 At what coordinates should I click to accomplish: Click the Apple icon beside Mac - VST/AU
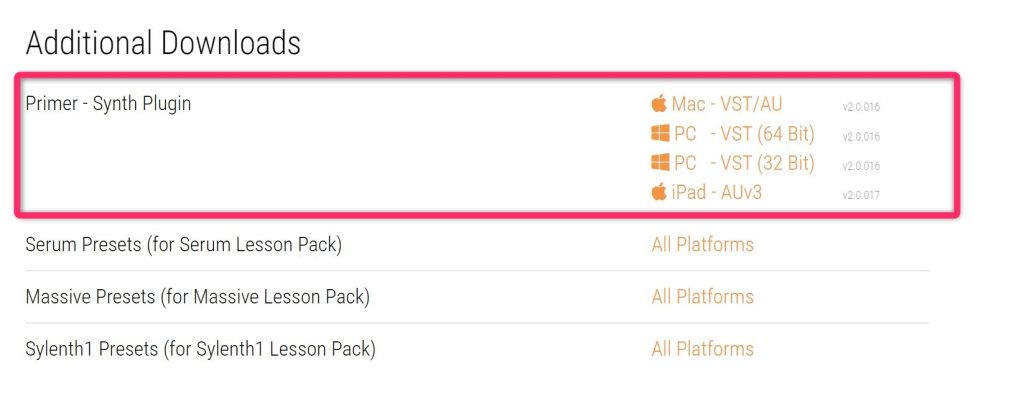coord(659,103)
